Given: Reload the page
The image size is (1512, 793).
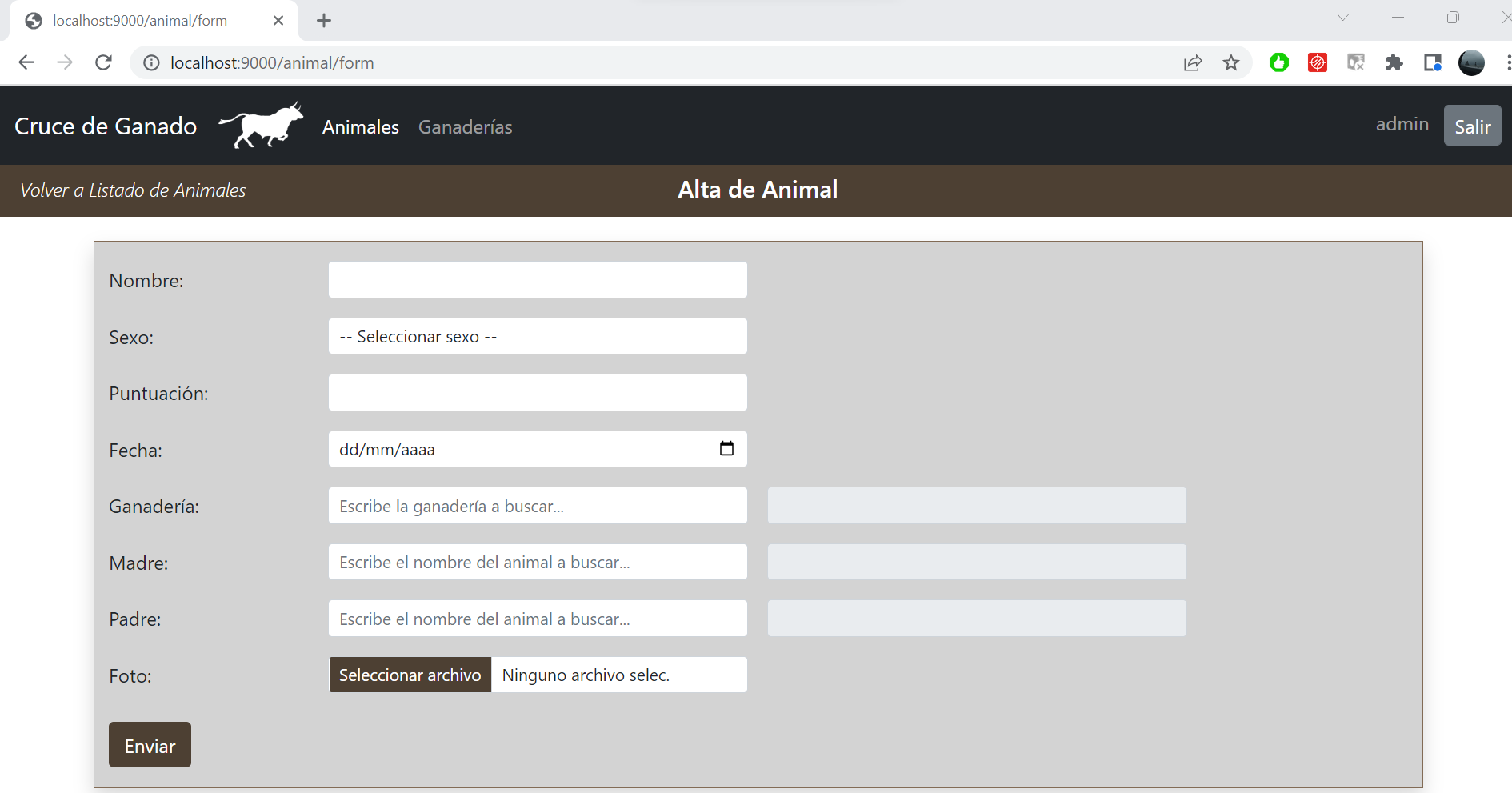Looking at the screenshot, I should click(103, 62).
